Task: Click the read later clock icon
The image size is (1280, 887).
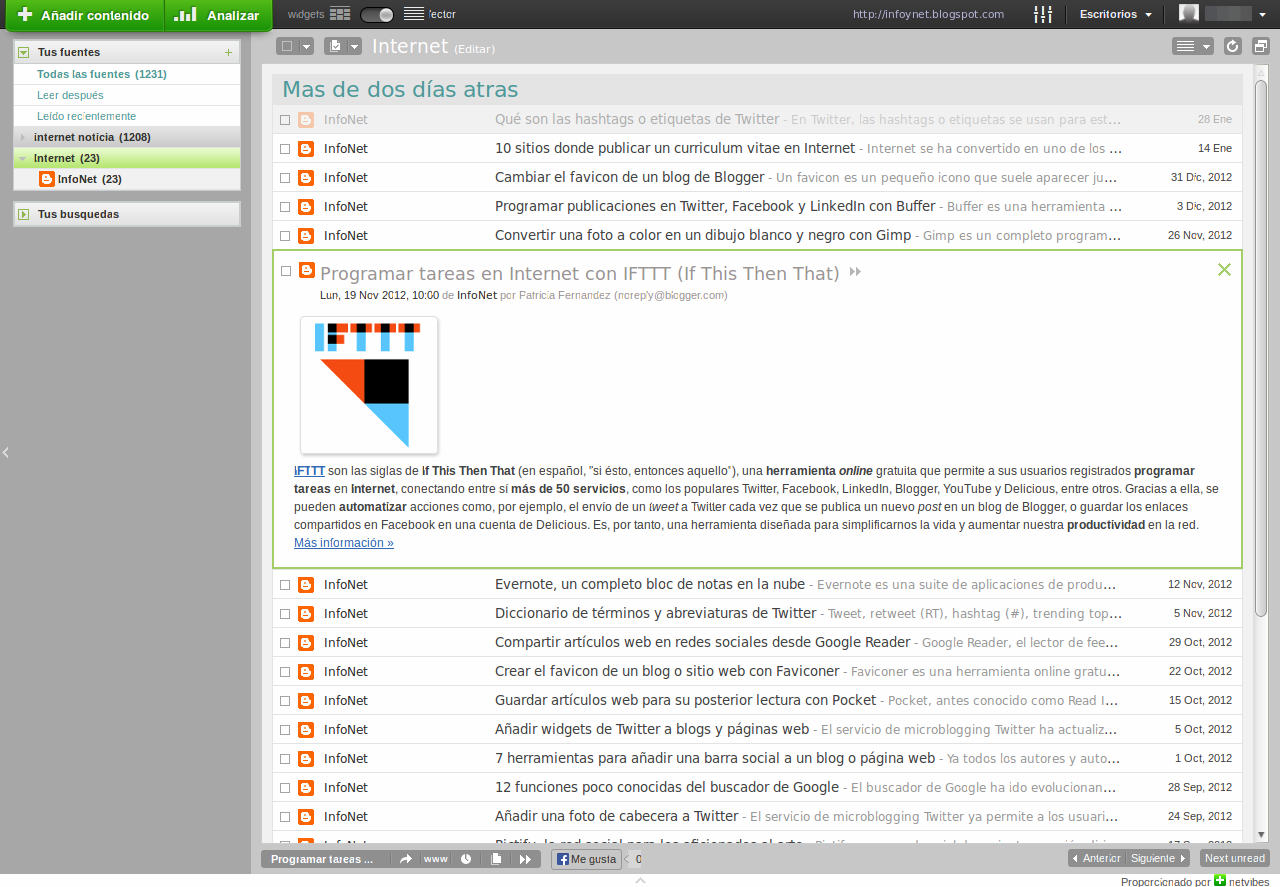Action: tap(465, 859)
